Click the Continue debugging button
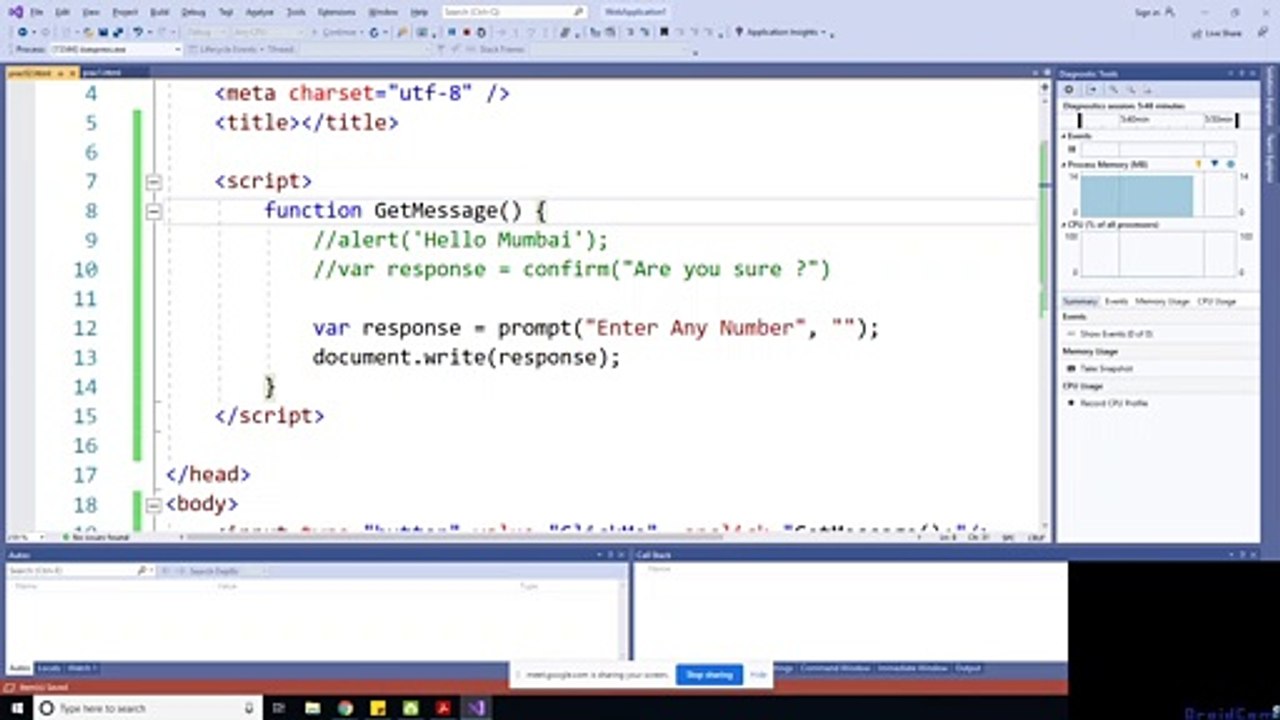Screen dimensions: 1280x720 (x=337, y=32)
